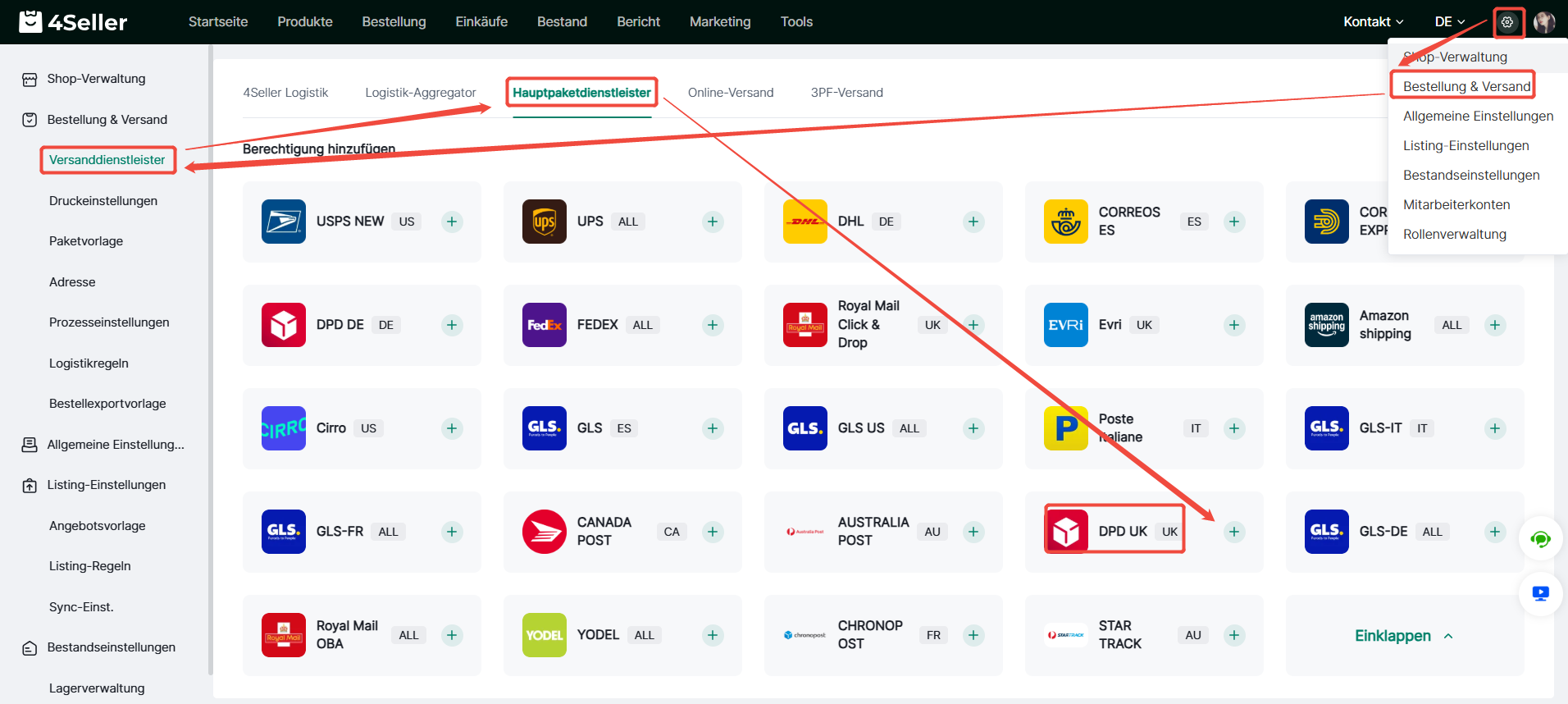Image resolution: width=1568 pixels, height=704 pixels.
Task: Open Startseite in top navigation
Action: pyautogui.click(x=218, y=22)
